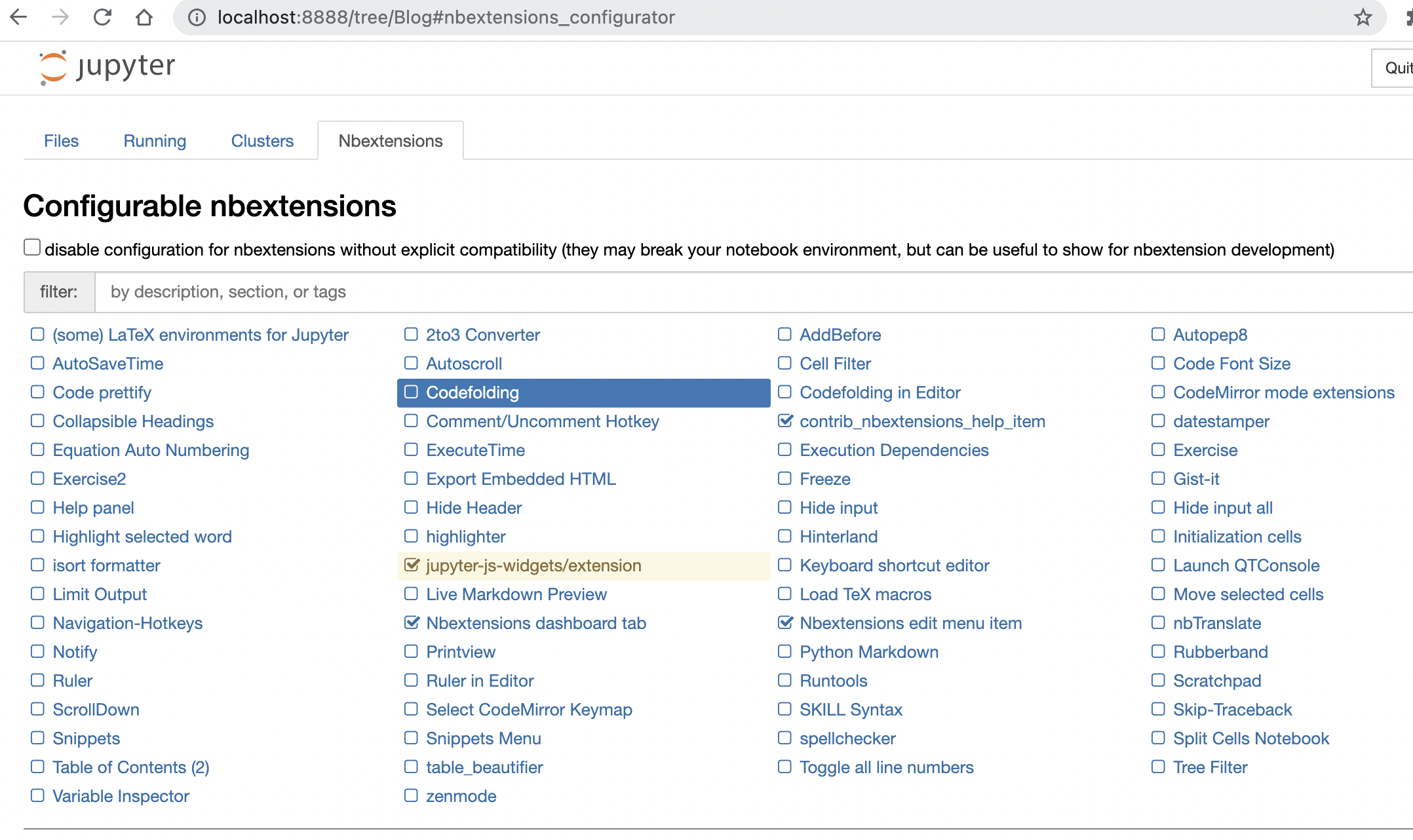
Task: Select the Variable Inspector extension link
Action: (121, 796)
